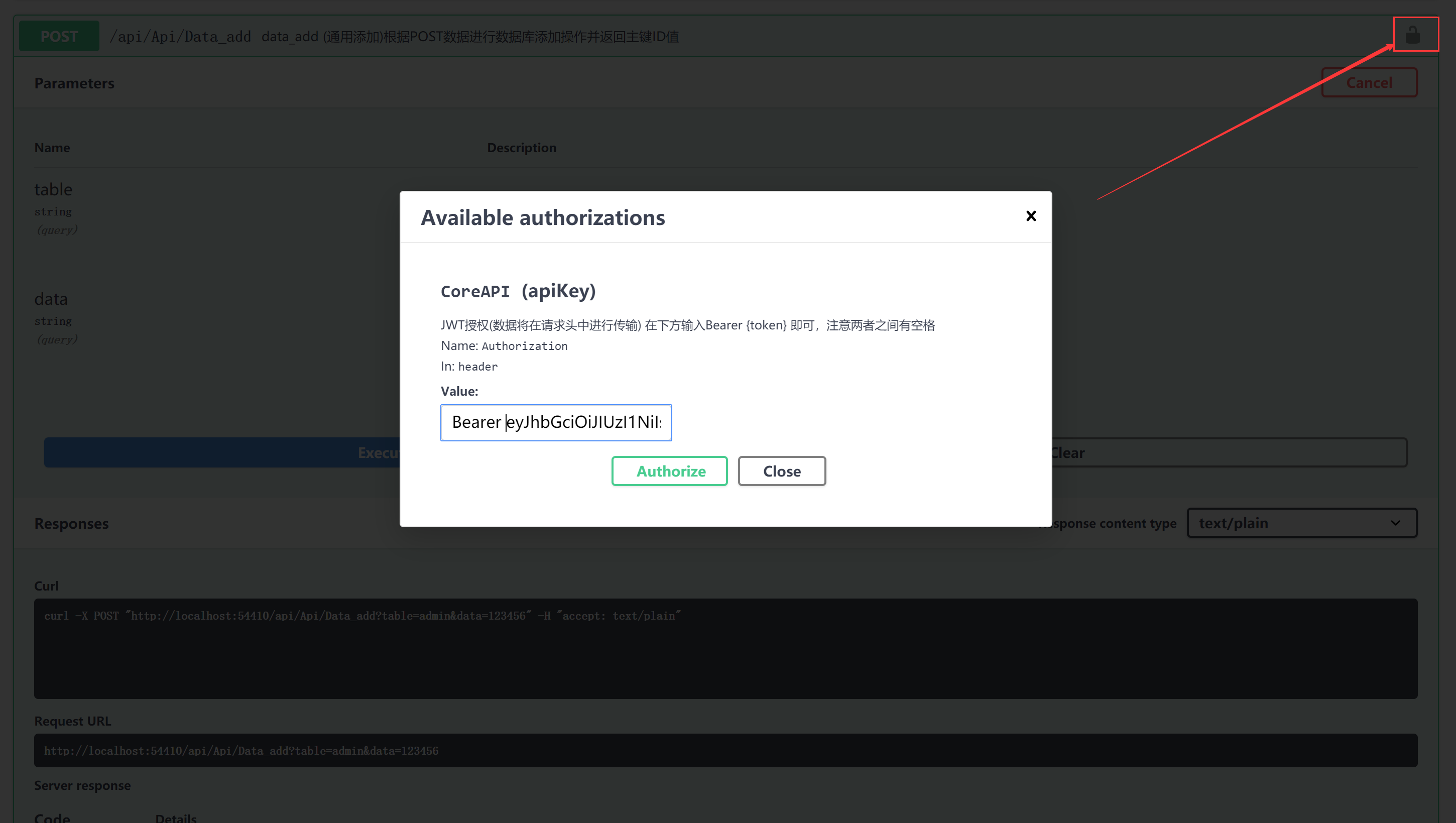Click the close X icon on dialog
This screenshot has height=823, width=1456.
point(1031,216)
